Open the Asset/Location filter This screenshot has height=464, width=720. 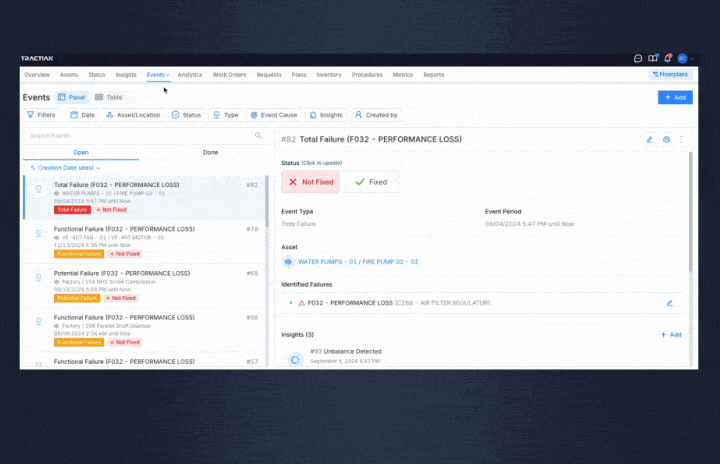tap(133, 115)
